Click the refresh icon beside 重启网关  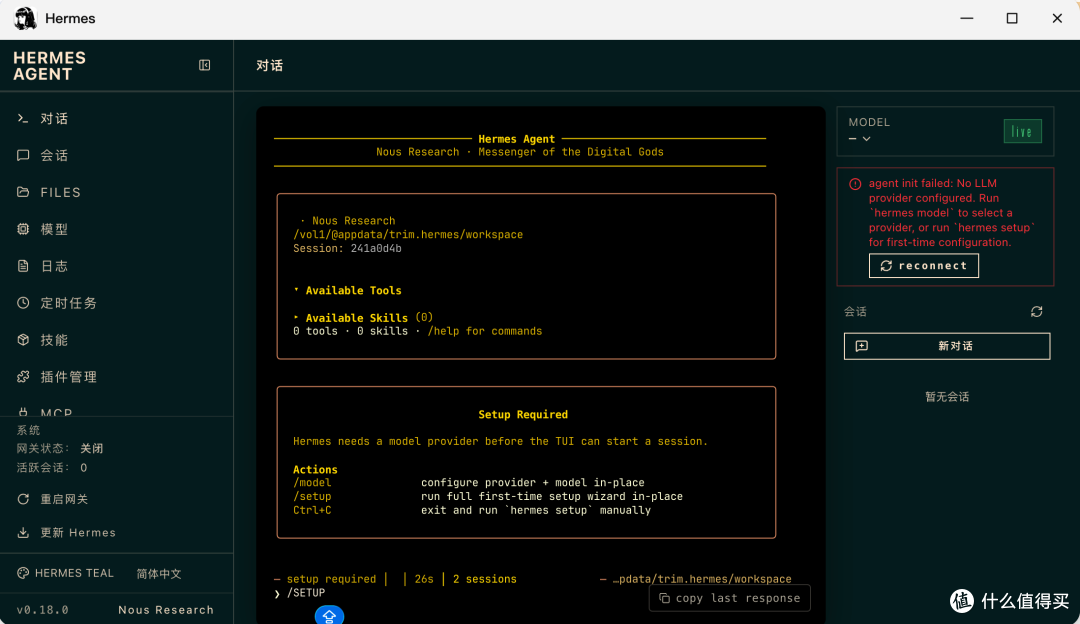pos(23,499)
